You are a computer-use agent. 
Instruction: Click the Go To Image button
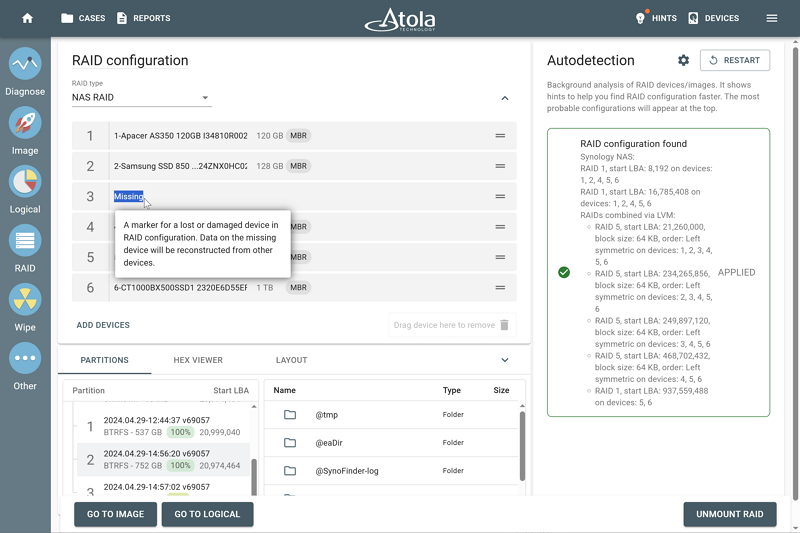pyautogui.click(x=115, y=514)
